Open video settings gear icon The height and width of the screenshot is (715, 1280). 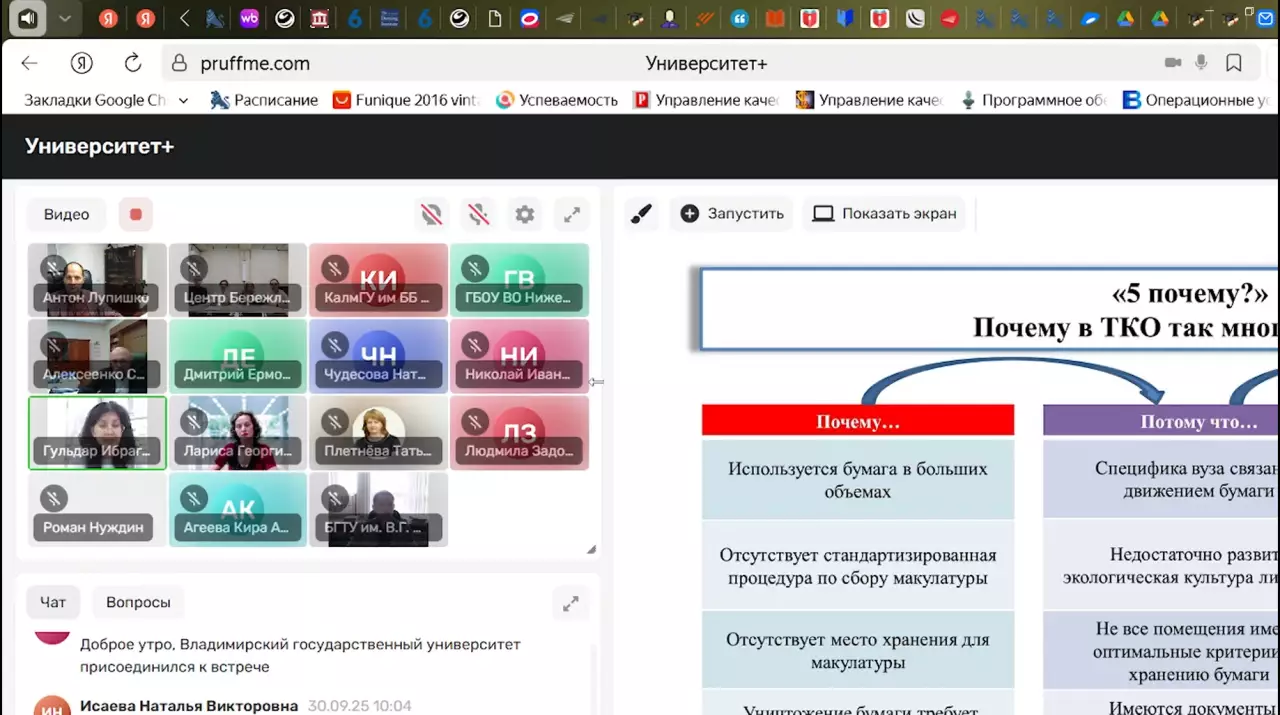pyautogui.click(x=525, y=214)
